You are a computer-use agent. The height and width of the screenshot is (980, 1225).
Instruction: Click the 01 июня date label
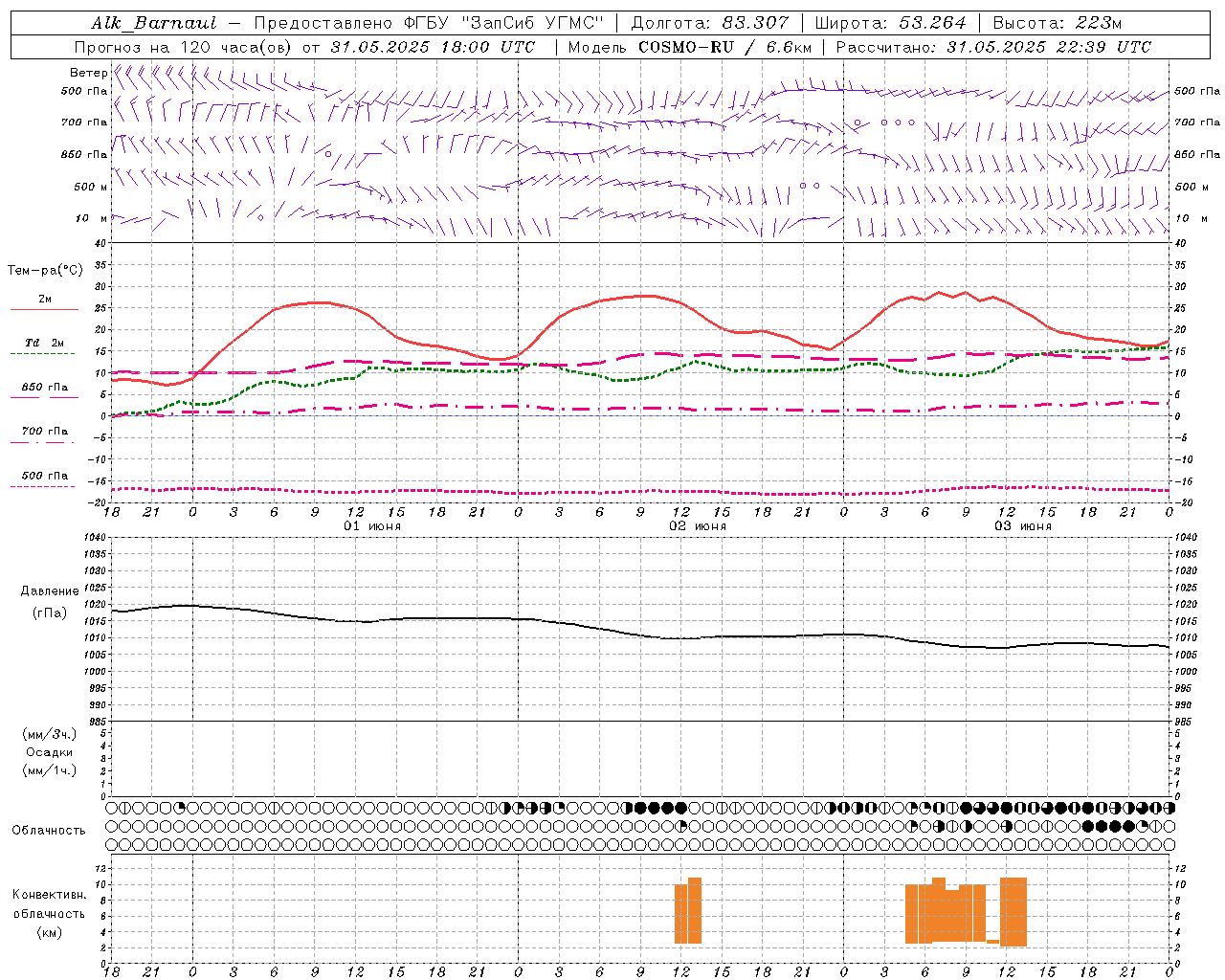tap(372, 526)
